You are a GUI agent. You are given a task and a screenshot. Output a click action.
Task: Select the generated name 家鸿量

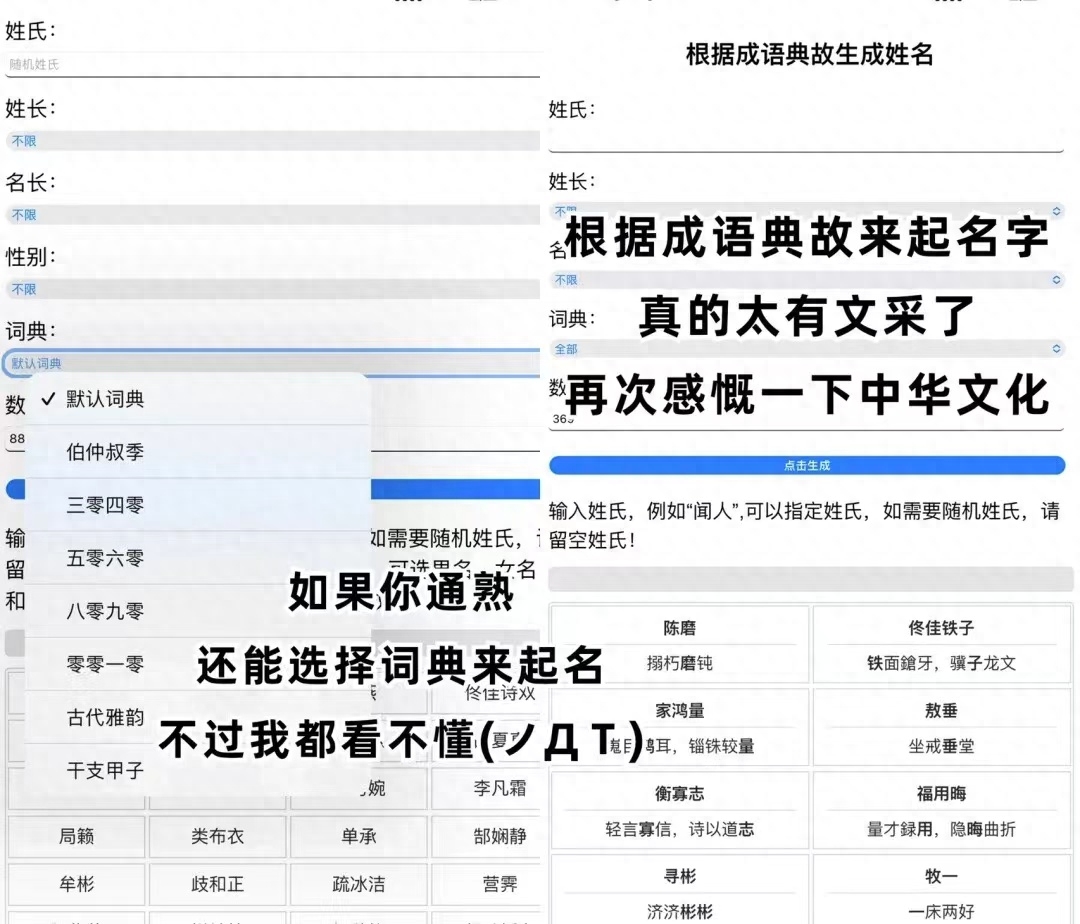click(680, 711)
